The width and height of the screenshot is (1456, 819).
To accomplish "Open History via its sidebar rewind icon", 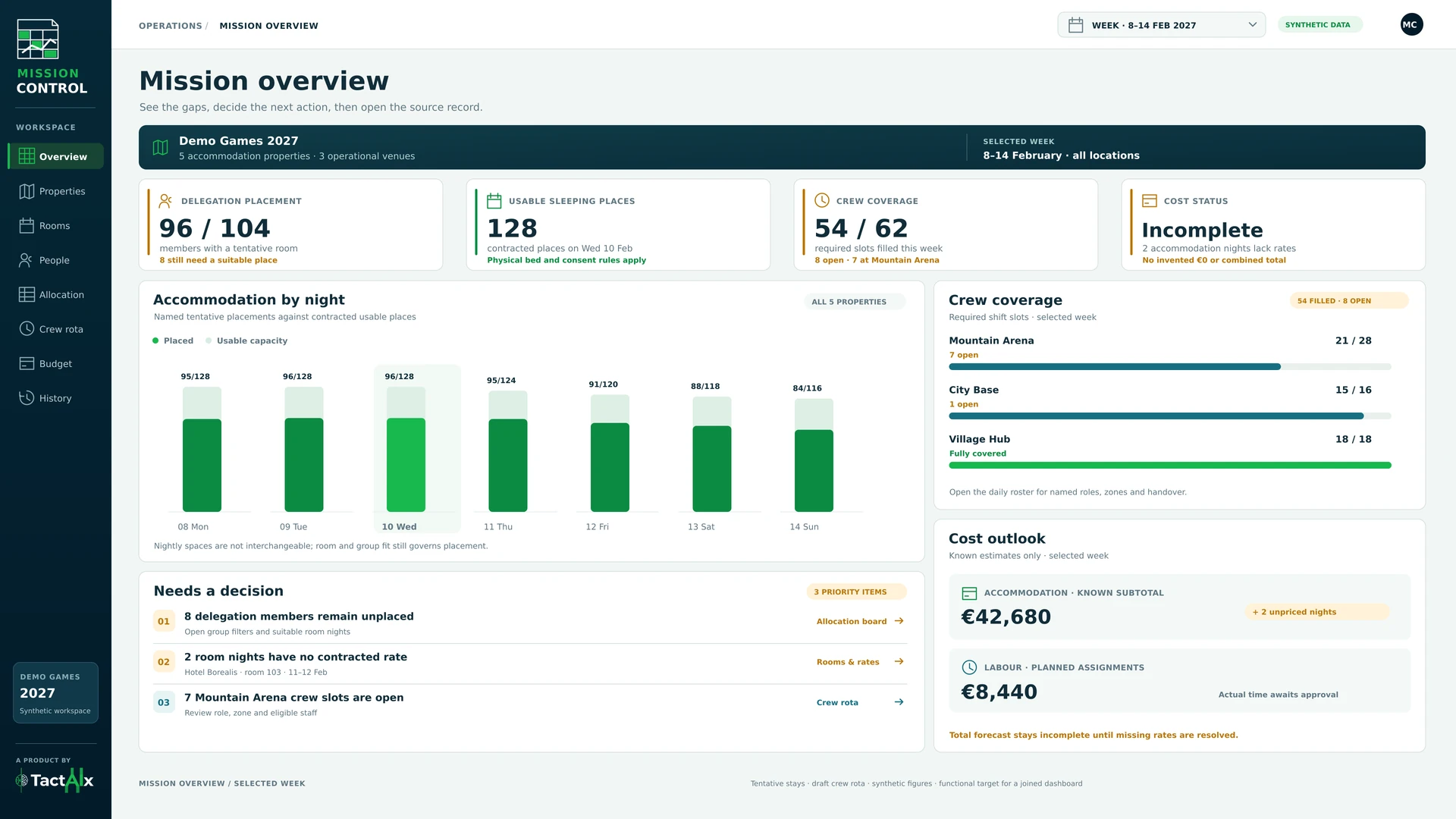I will point(27,398).
